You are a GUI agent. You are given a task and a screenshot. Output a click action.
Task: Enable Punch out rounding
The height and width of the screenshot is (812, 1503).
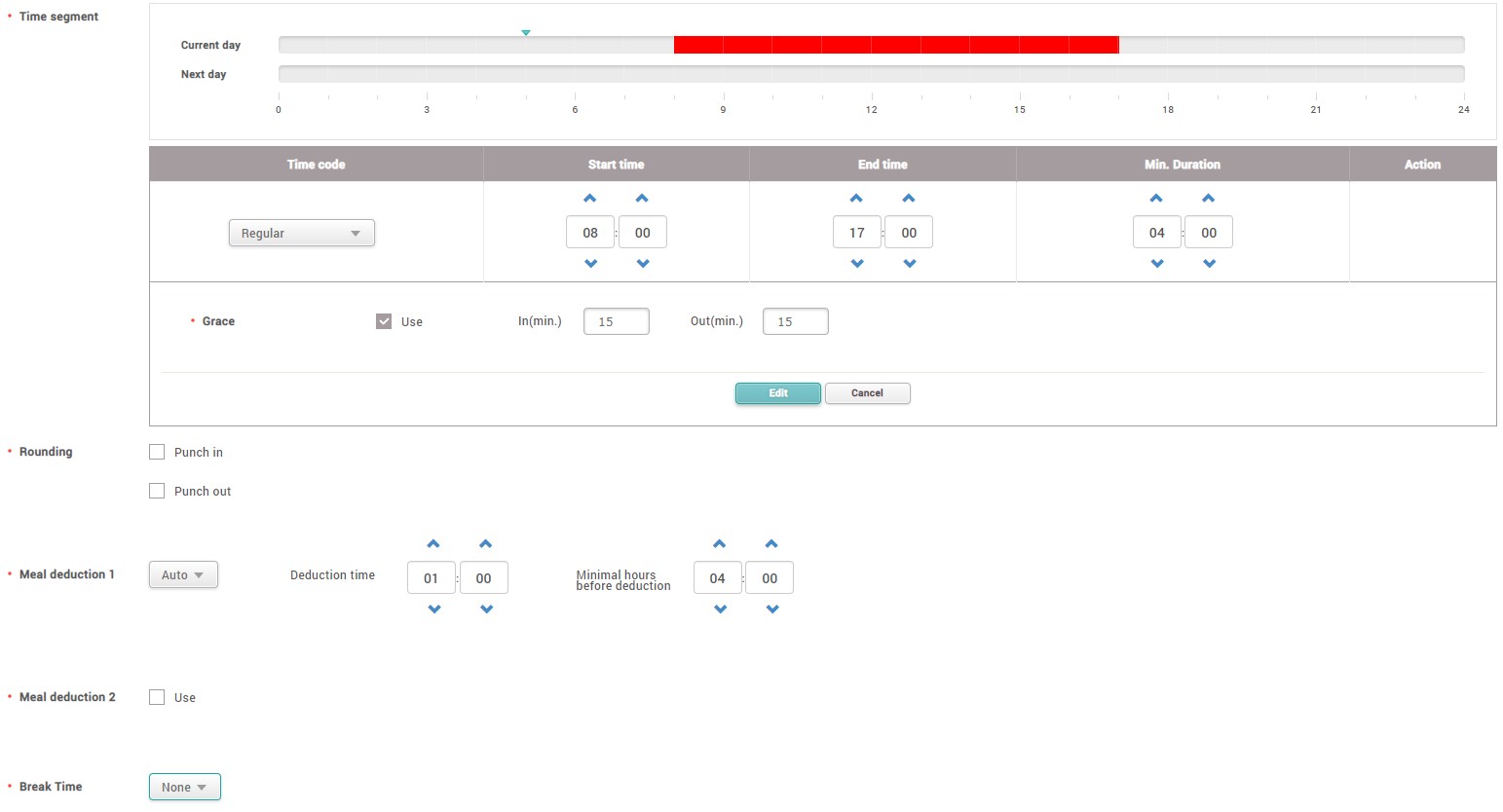(x=157, y=491)
